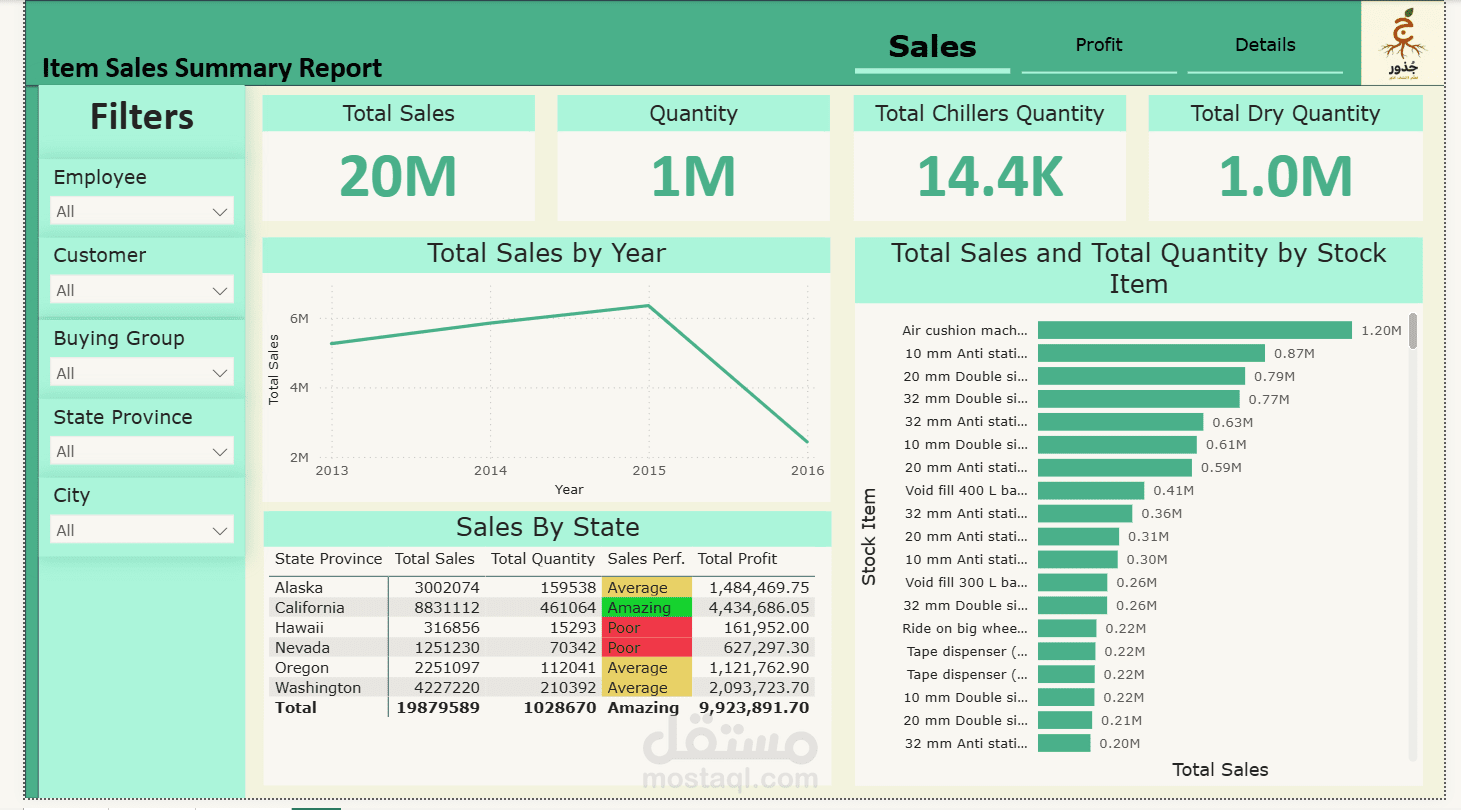This screenshot has height=810, width=1461.
Task: Click the 2015 peak on sales line
Action: point(649,306)
